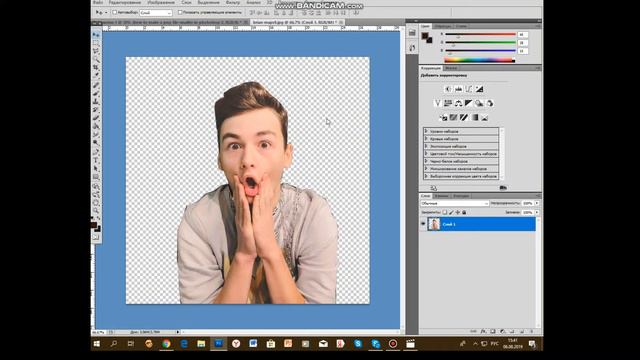Switch to the Образцы tab
This screenshot has width=640, height=360.
(443, 26)
